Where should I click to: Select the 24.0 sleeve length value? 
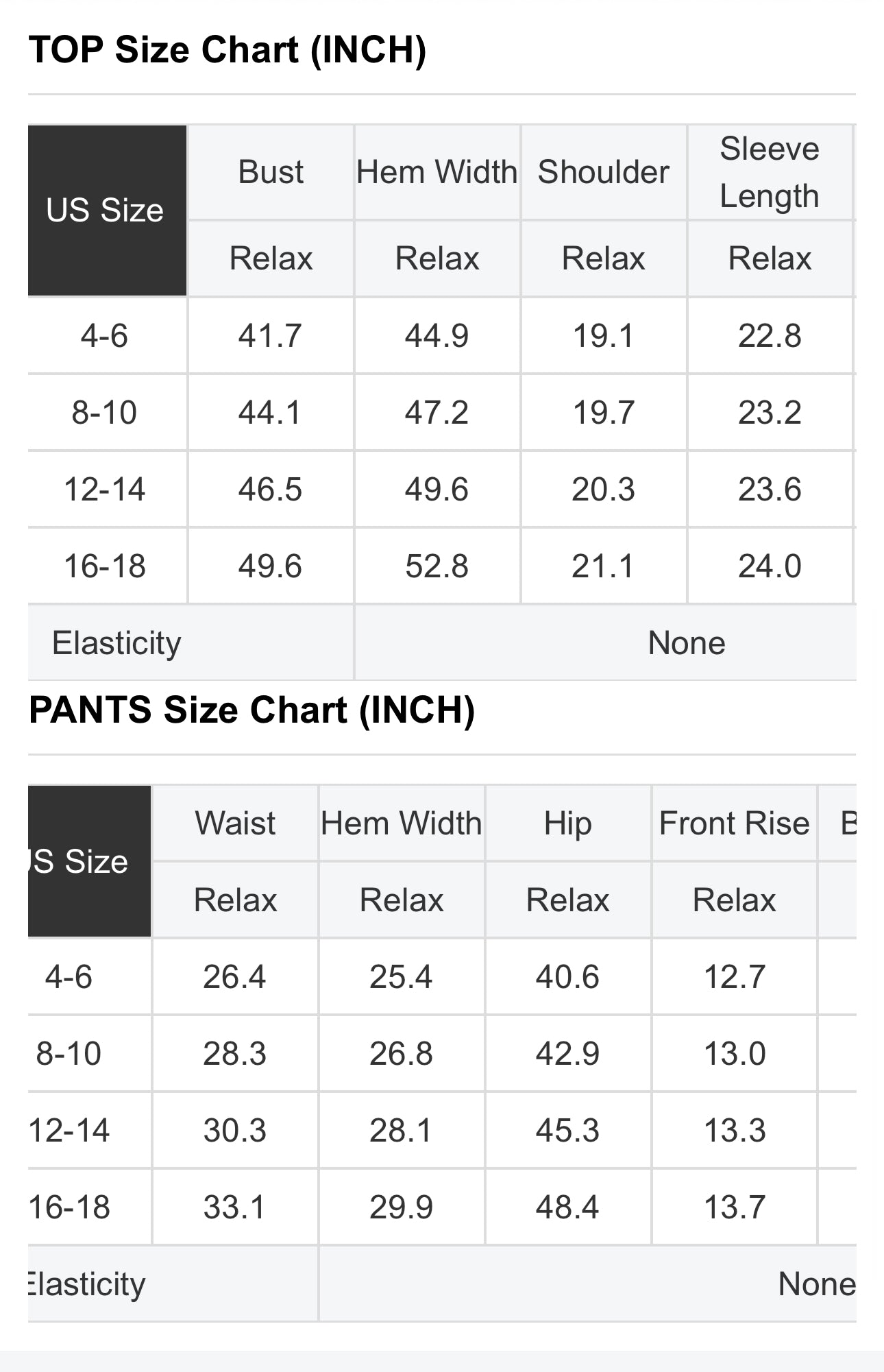point(769,566)
